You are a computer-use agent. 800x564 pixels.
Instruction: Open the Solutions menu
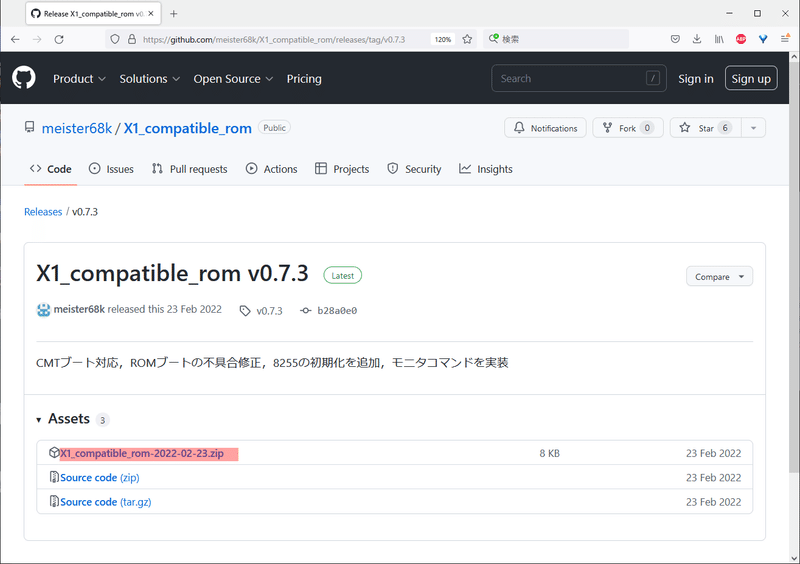[149, 79]
